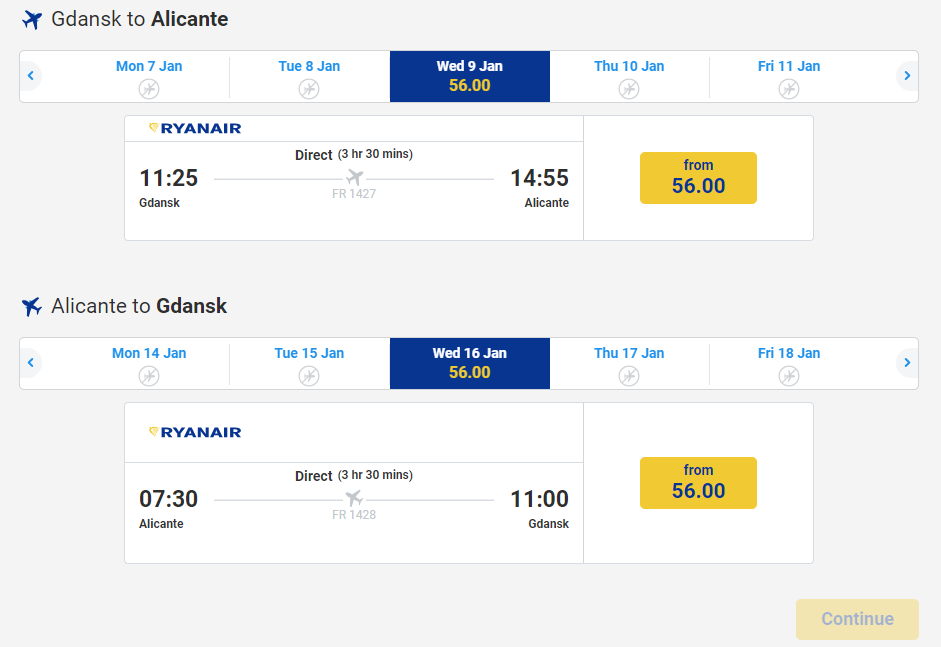
Task: Click the no-flight icon under Fri 11 Jan
Action: pyautogui.click(x=789, y=89)
